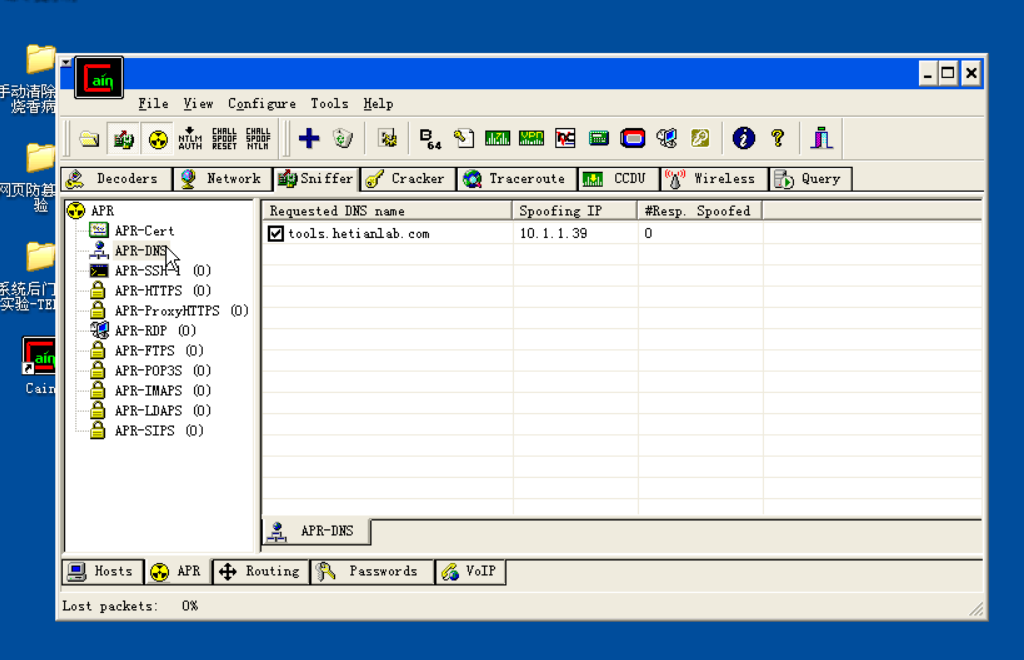1024x660 pixels.
Task: Open help with the yellow question mark icon
Action: 777,138
